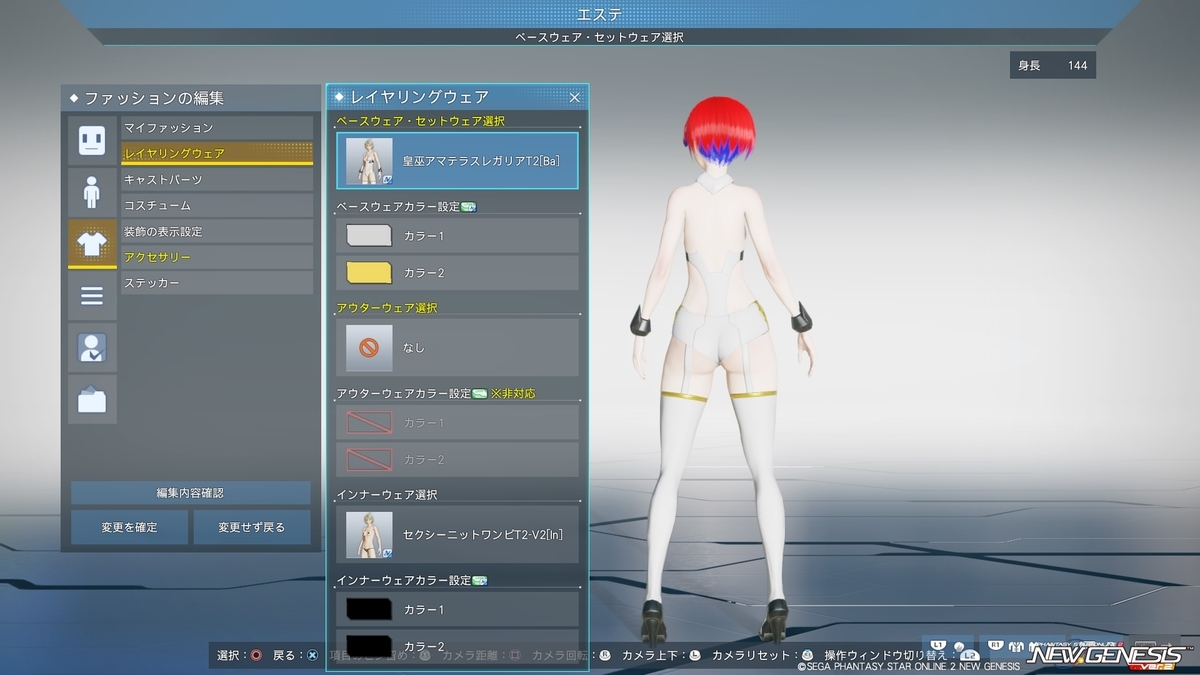The width and height of the screenshot is (1200, 675).
Task: Click the cross 戻る button icon in footer
Action: pos(312,655)
